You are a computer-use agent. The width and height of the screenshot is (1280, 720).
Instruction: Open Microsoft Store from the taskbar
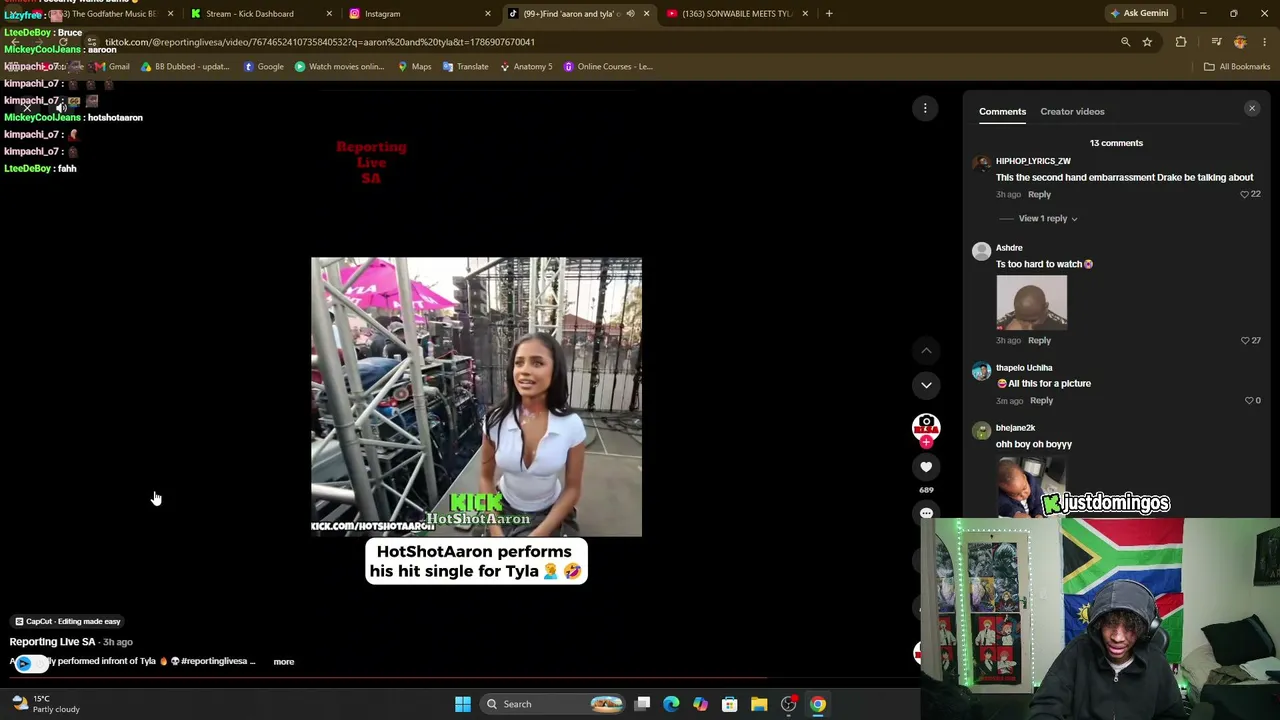pos(730,704)
